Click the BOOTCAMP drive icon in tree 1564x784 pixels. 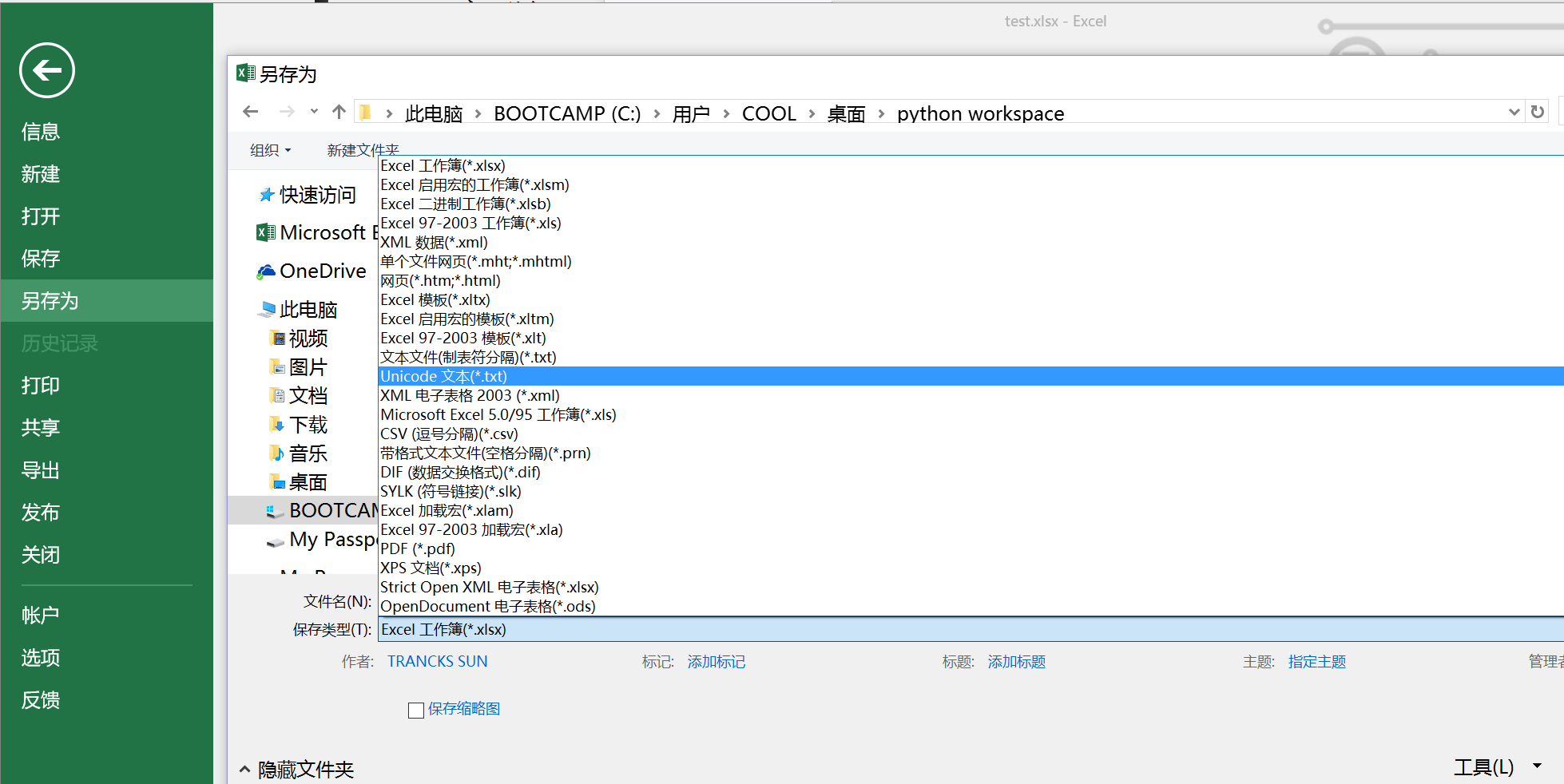pos(275,511)
